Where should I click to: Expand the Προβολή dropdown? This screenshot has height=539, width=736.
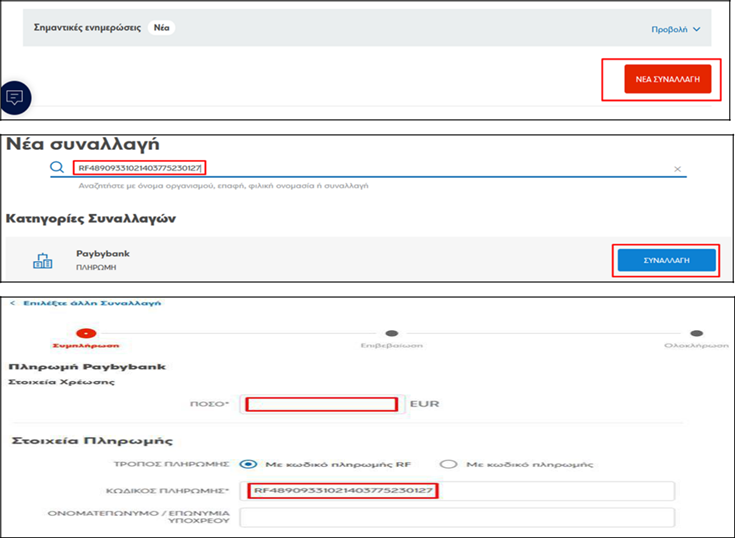tap(675, 29)
